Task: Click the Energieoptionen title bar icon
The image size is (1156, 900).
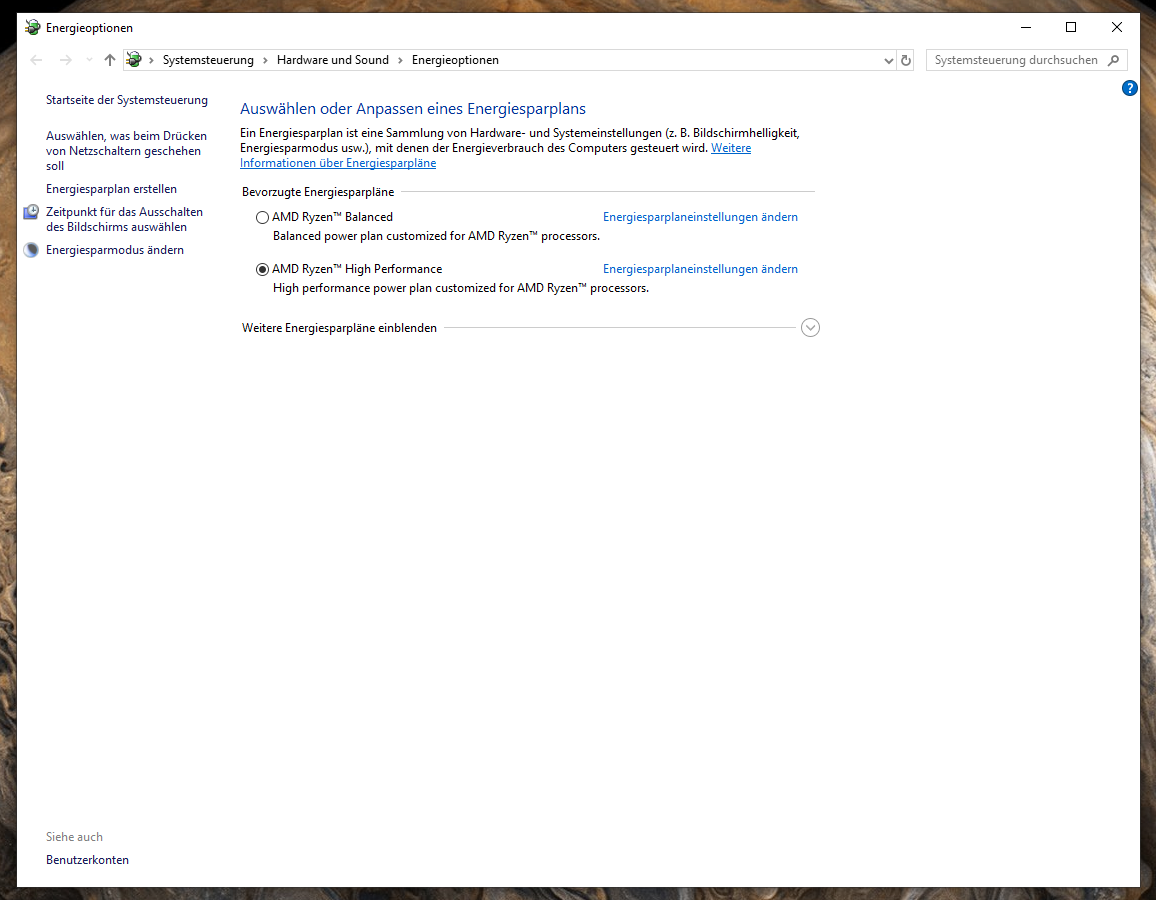Action: [x=32, y=27]
